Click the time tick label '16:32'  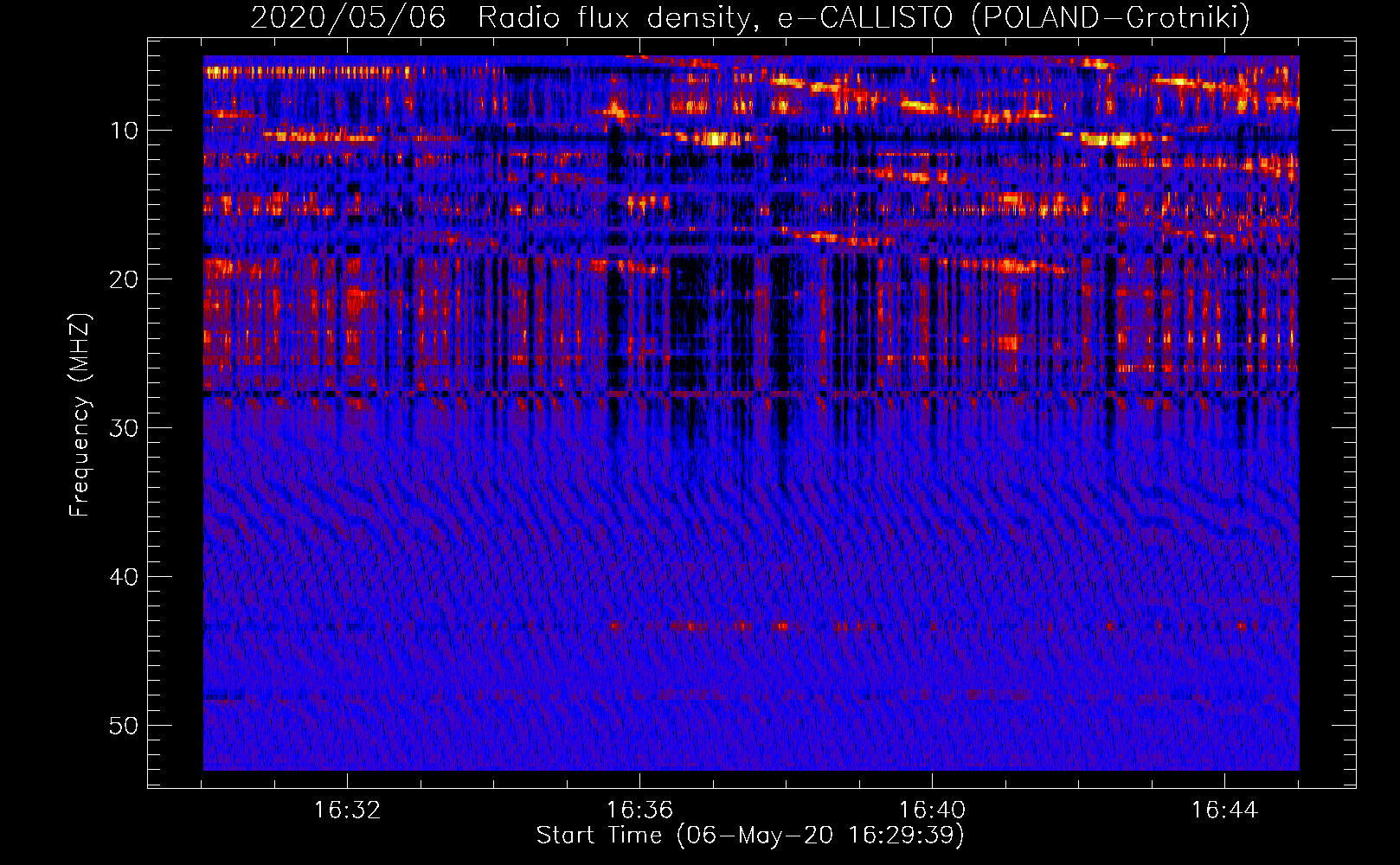347,811
